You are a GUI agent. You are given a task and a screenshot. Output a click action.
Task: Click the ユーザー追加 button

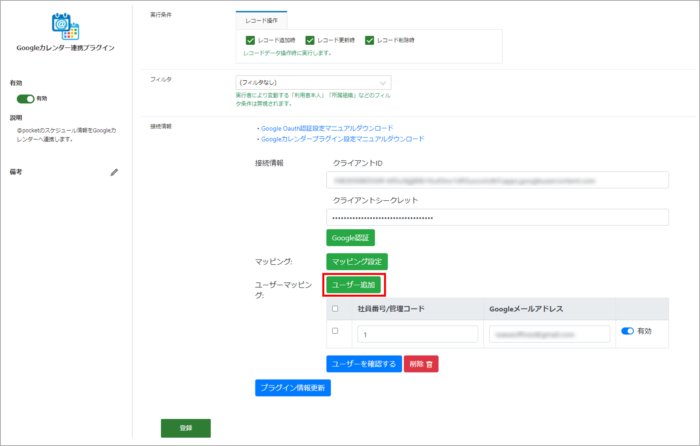click(354, 285)
